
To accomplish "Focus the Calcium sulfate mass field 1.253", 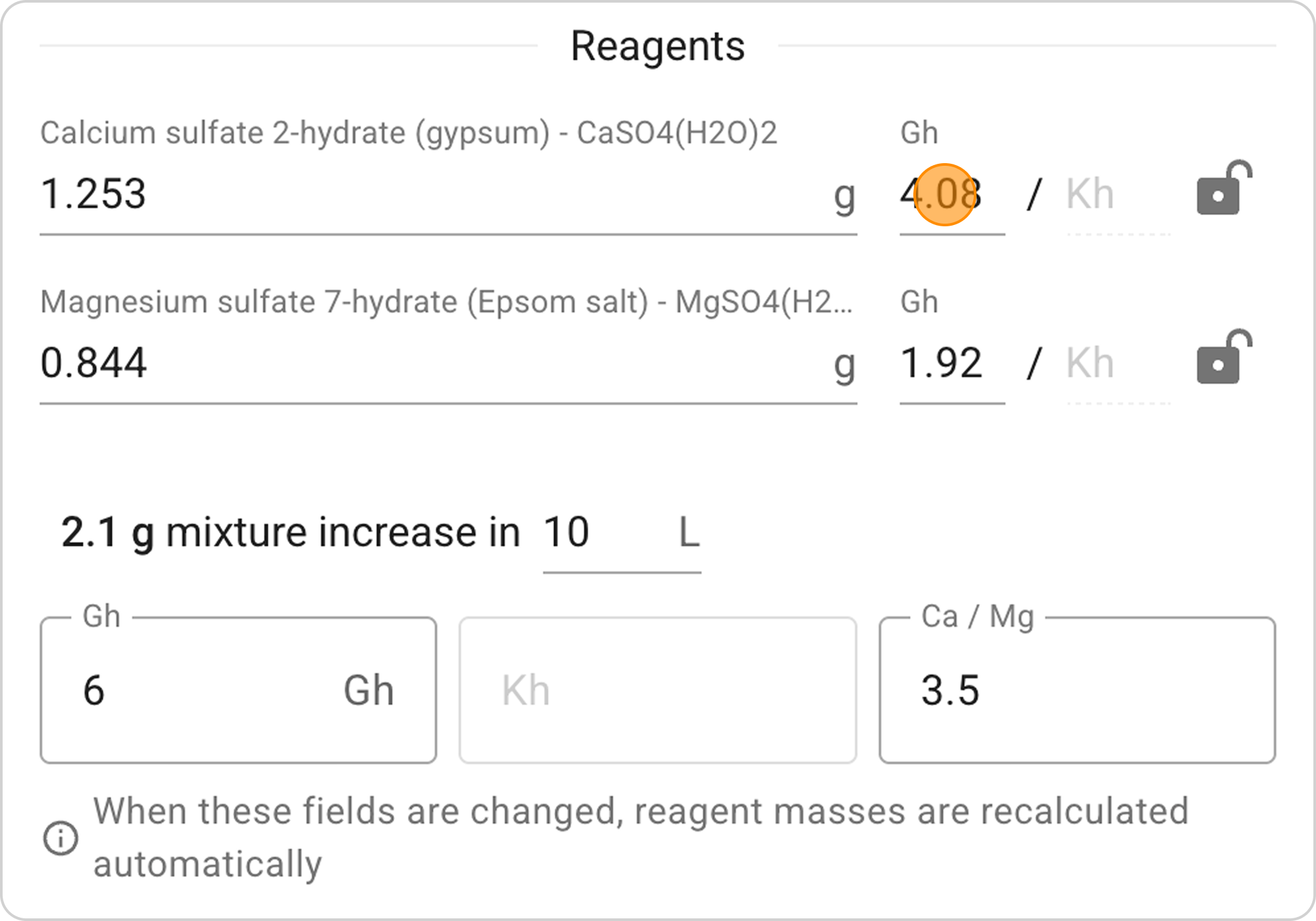I will point(428,195).
